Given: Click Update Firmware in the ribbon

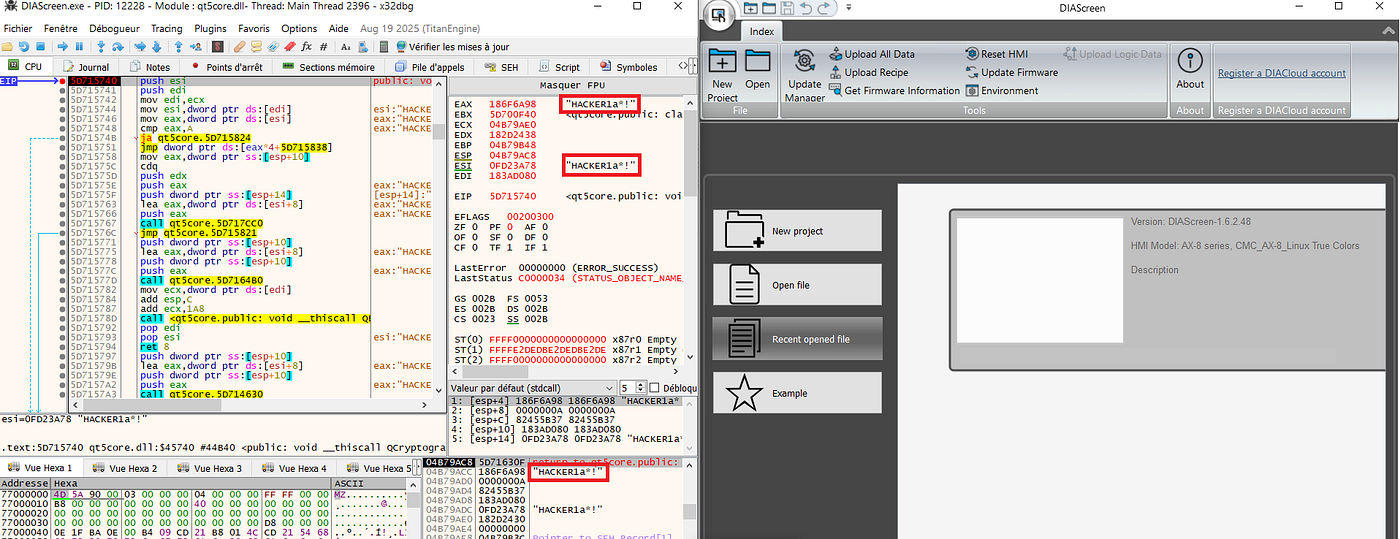Looking at the screenshot, I should [1011, 72].
